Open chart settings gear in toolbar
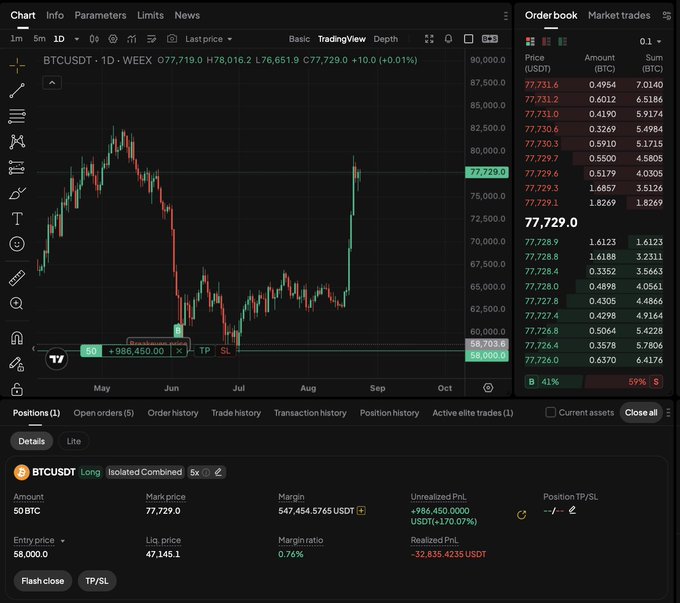This screenshot has height=603, width=680. [x=113, y=39]
